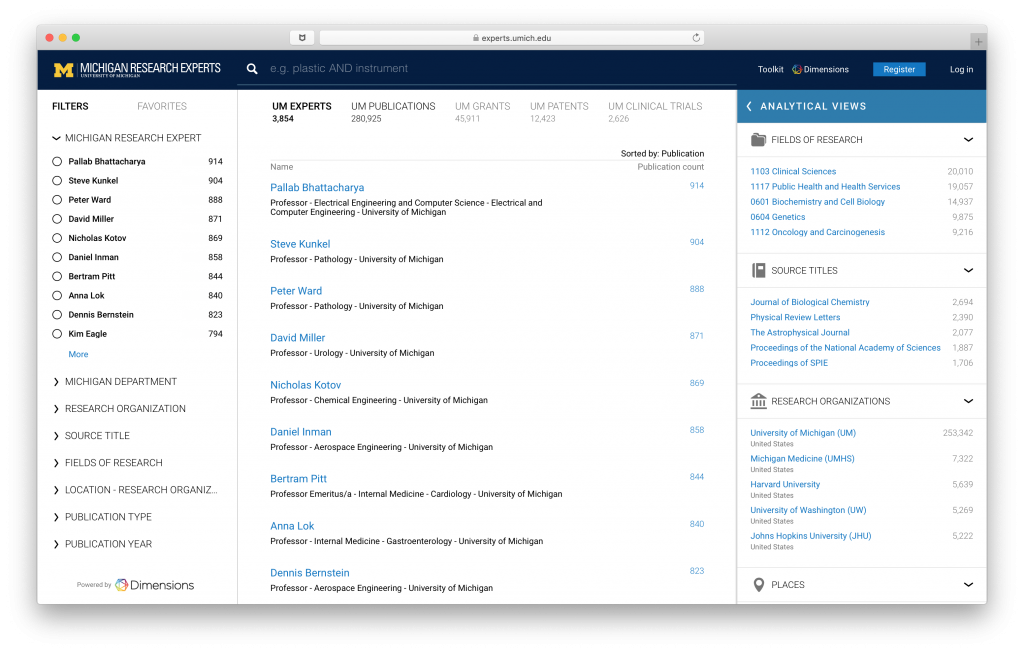1024x653 pixels.
Task: Collapse the Source Titles analytical section
Action: tap(968, 270)
